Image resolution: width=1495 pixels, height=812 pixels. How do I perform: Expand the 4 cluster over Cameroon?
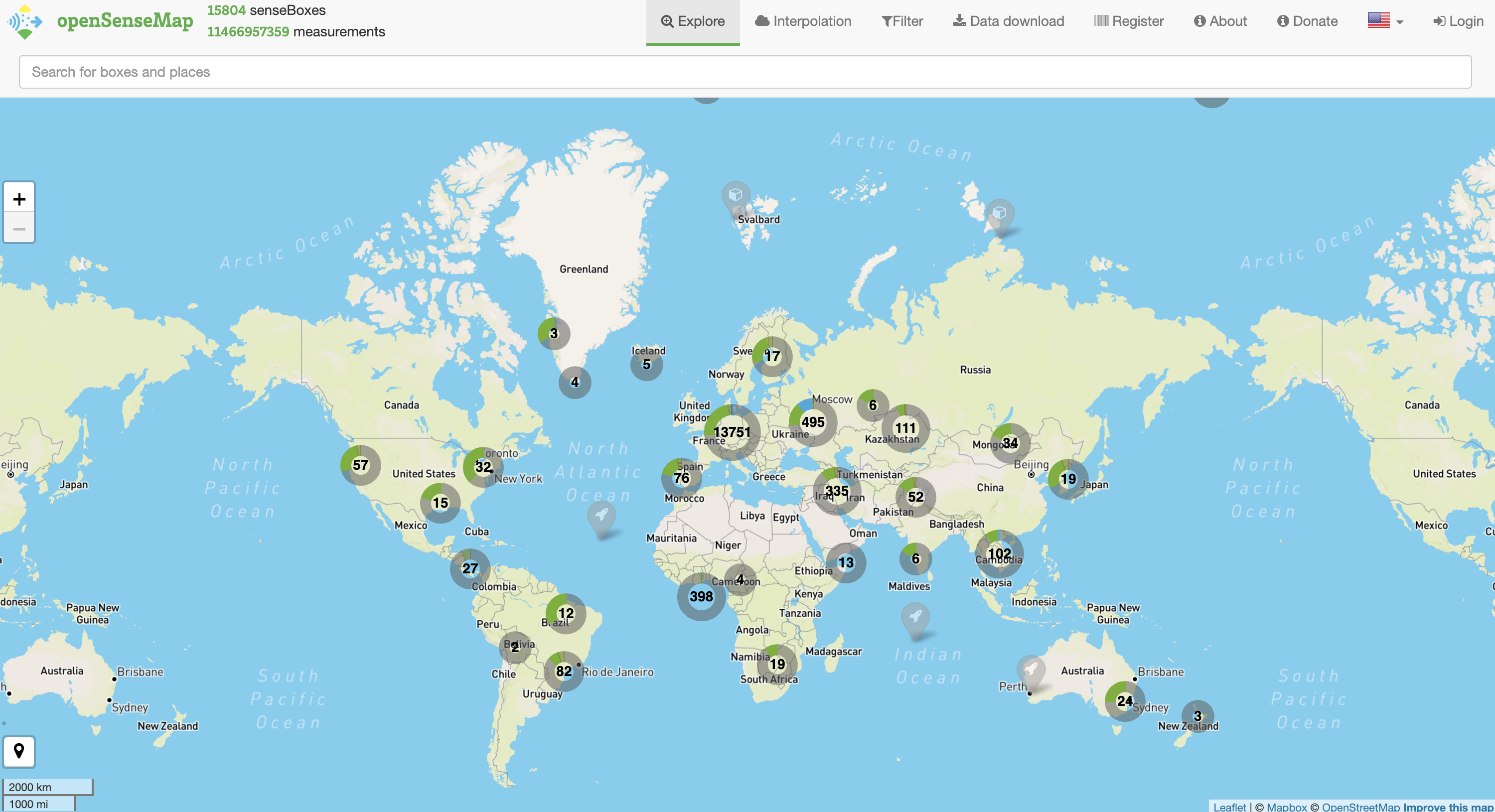click(x=740, y=579)
